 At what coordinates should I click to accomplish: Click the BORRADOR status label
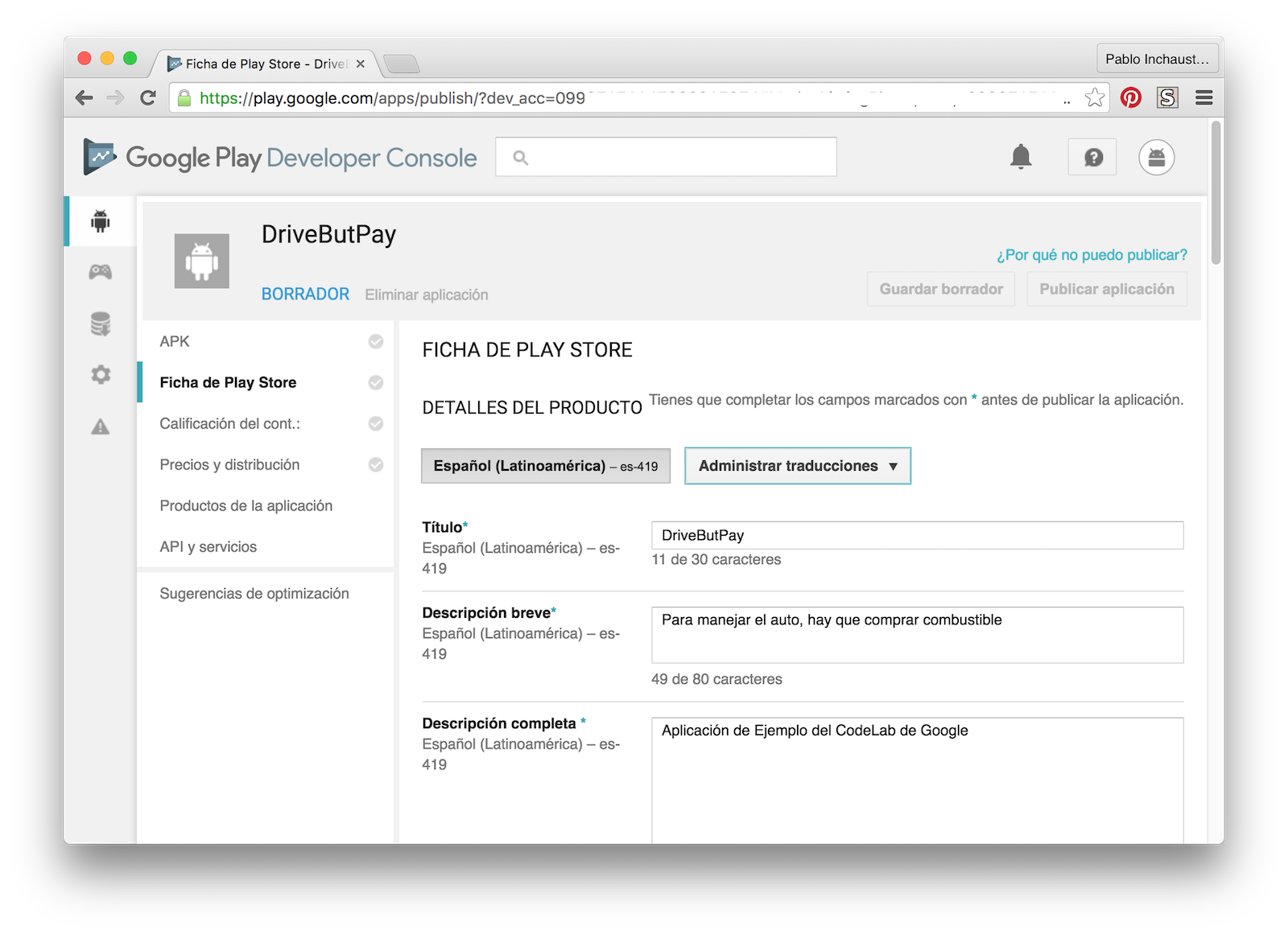(305, 294)
